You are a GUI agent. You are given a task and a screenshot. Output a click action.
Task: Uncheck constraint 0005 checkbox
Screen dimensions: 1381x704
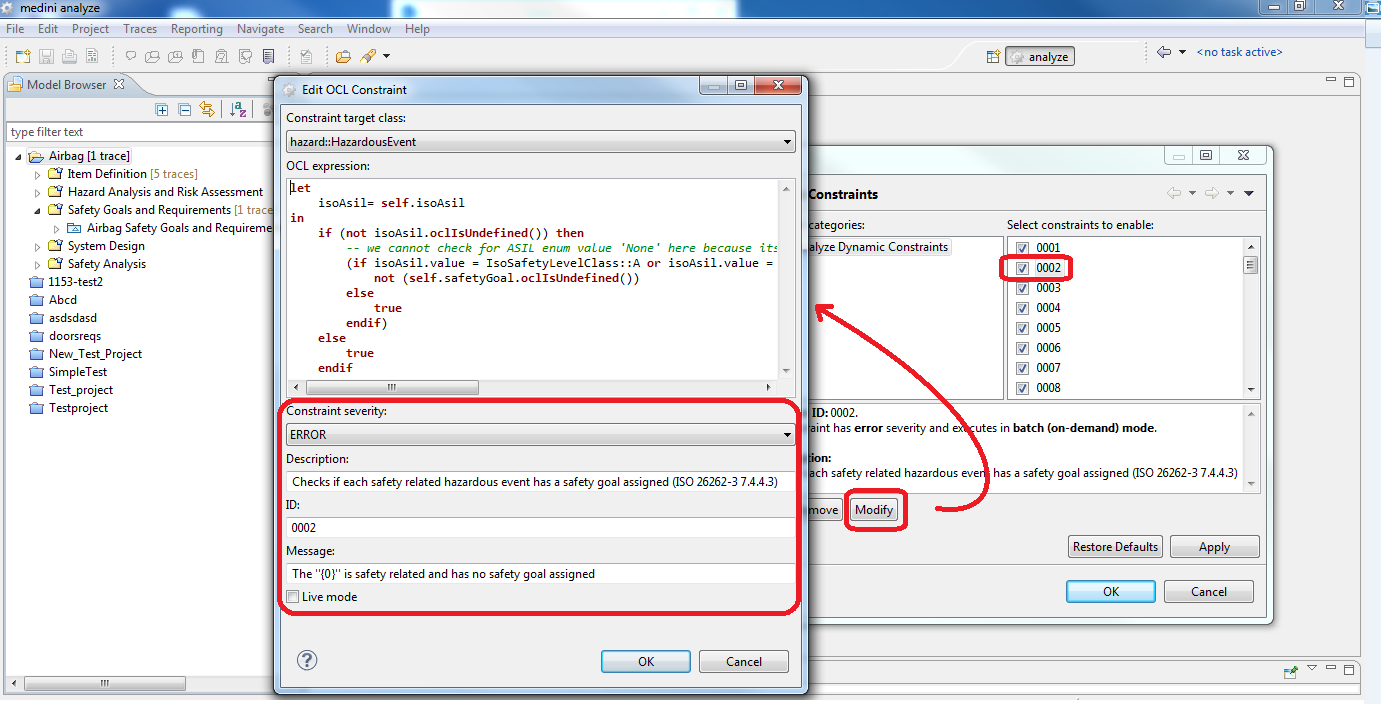coord(1022,328)
